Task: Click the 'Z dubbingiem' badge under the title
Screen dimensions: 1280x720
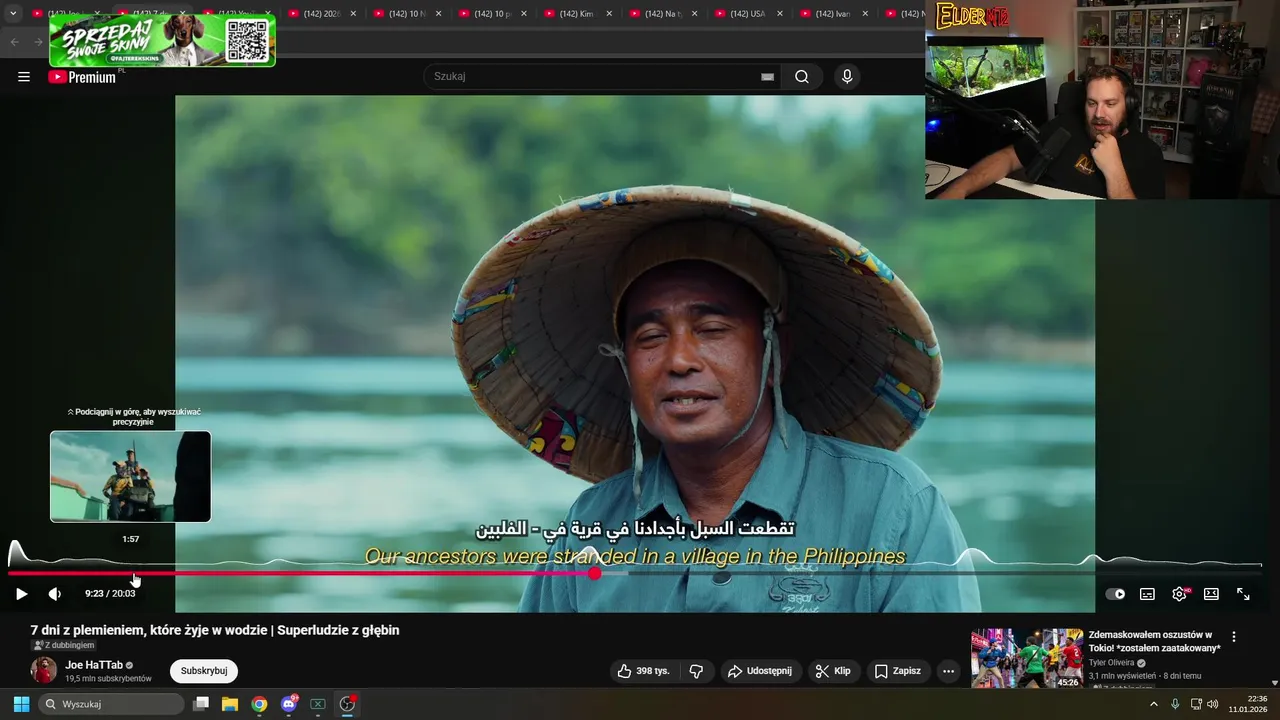Action: [x=63, y=645]
